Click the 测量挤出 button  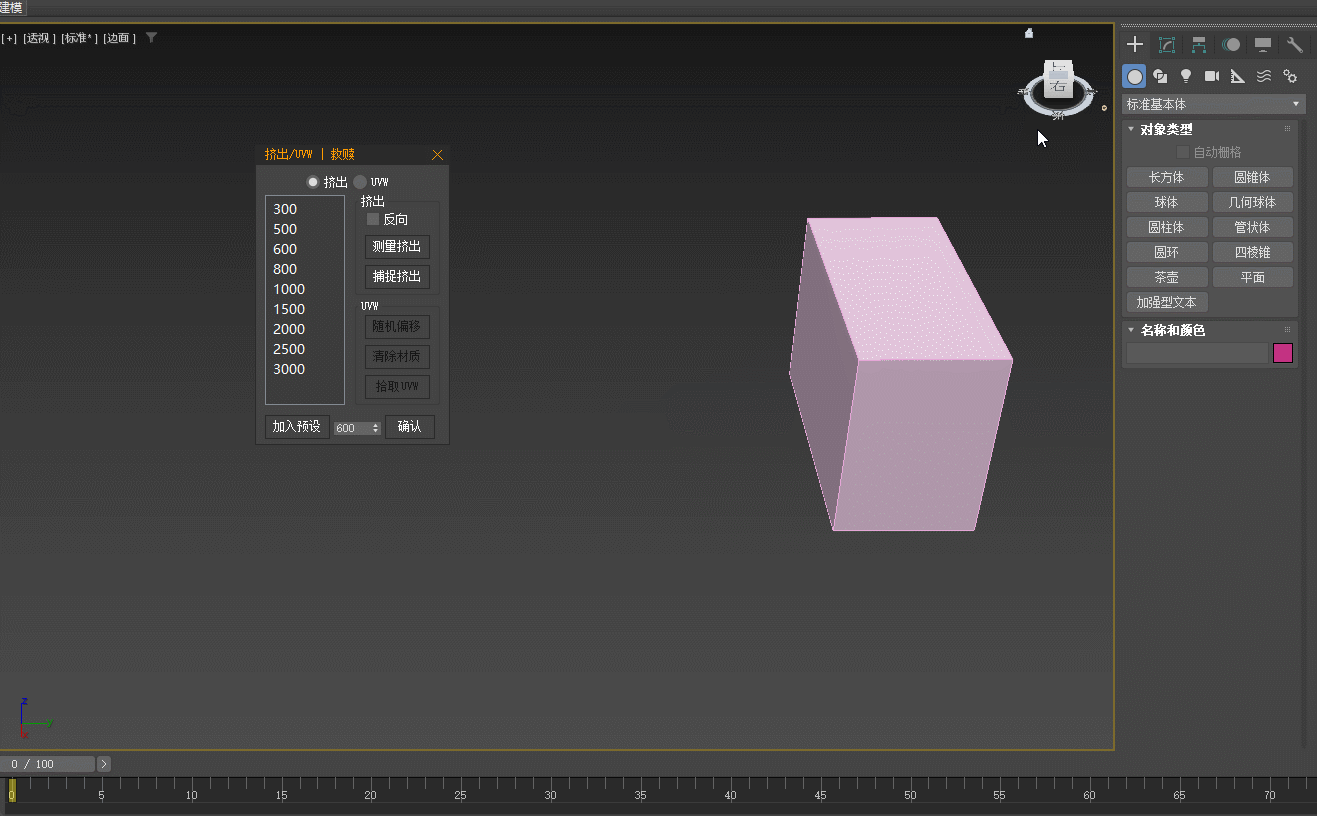point(397,247)
